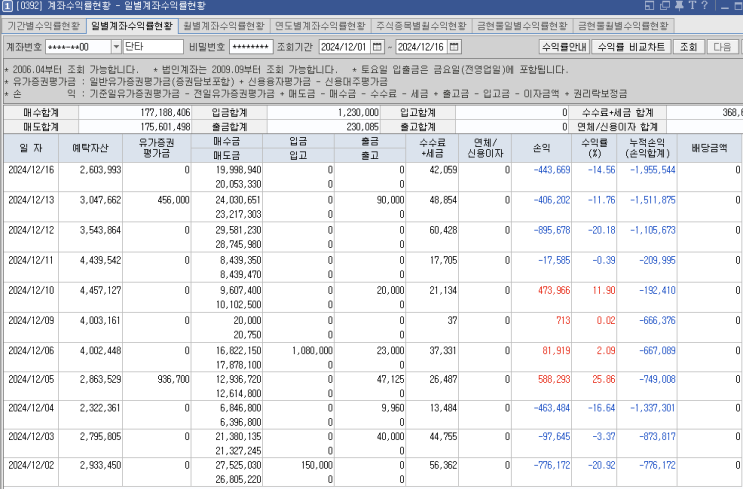
Task: Click the 수익률(%) column header
Action: coord(594,148)
